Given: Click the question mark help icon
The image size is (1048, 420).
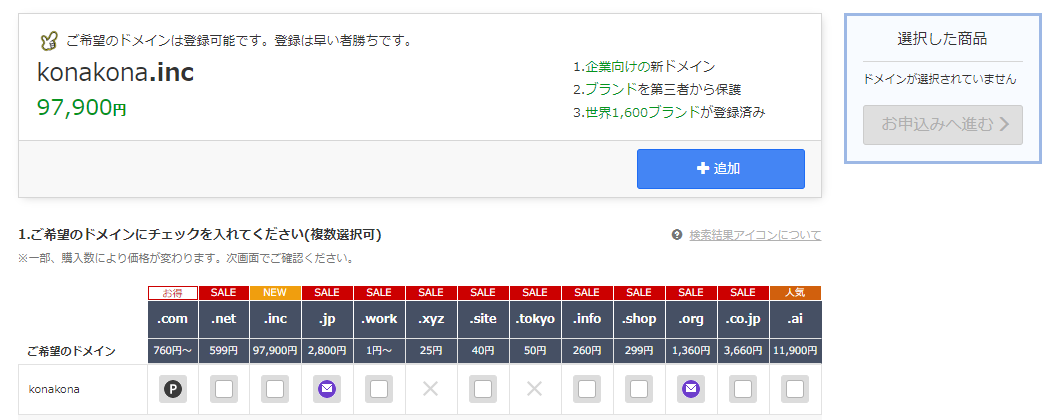Looking at the screenshot, I should 677,235.
